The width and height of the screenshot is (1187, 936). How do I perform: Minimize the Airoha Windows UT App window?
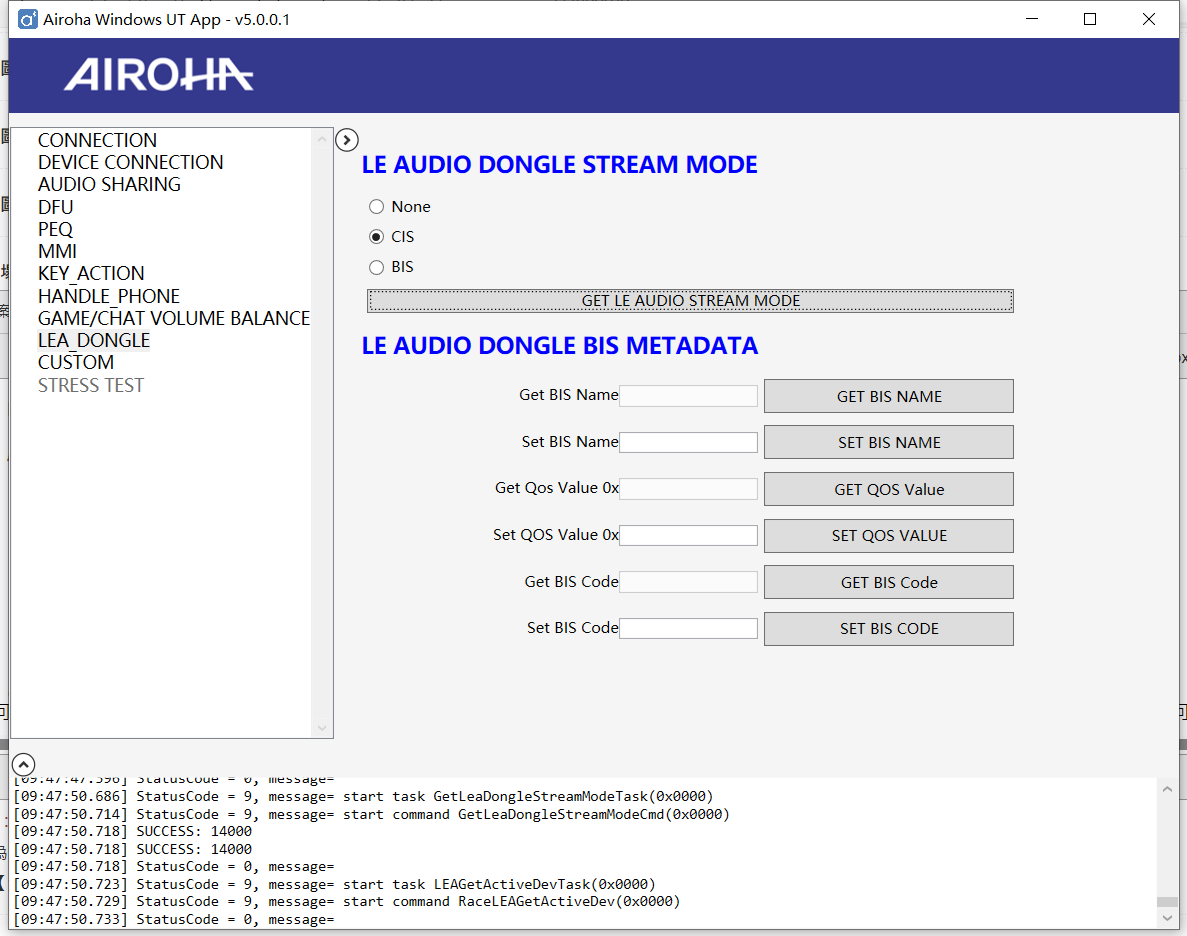click(x=1032, y=19)
